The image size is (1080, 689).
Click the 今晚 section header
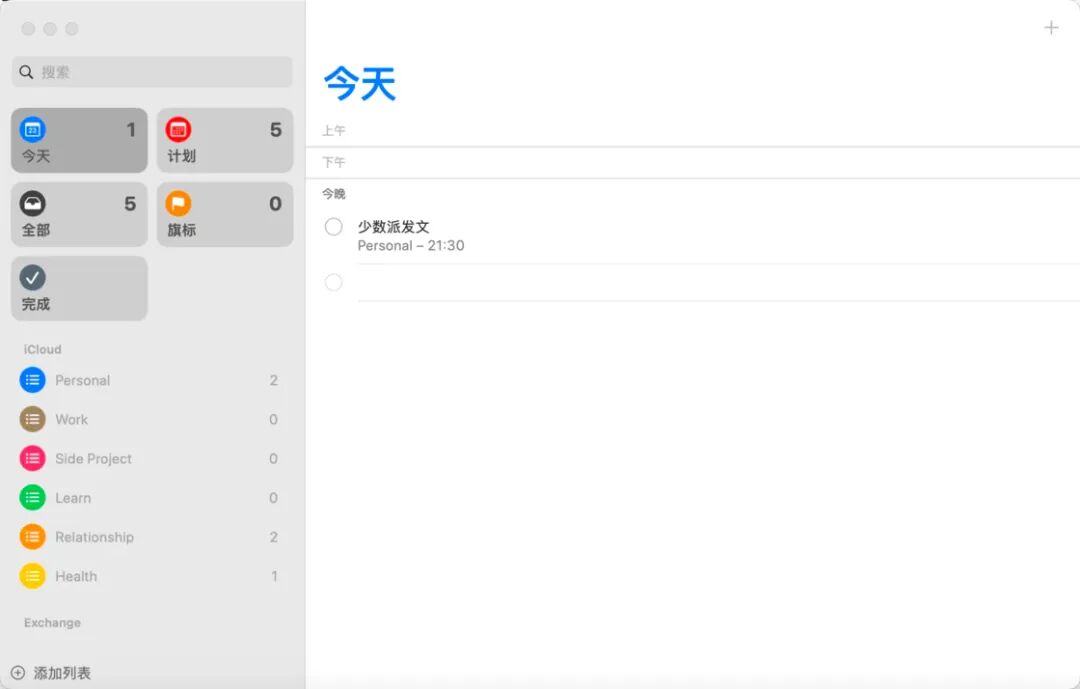point(333,194)
